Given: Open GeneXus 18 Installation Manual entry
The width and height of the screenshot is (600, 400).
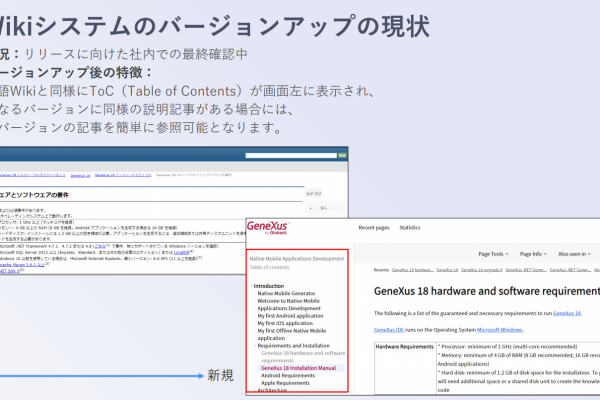Looking at the screenshot, I should 298,368.
